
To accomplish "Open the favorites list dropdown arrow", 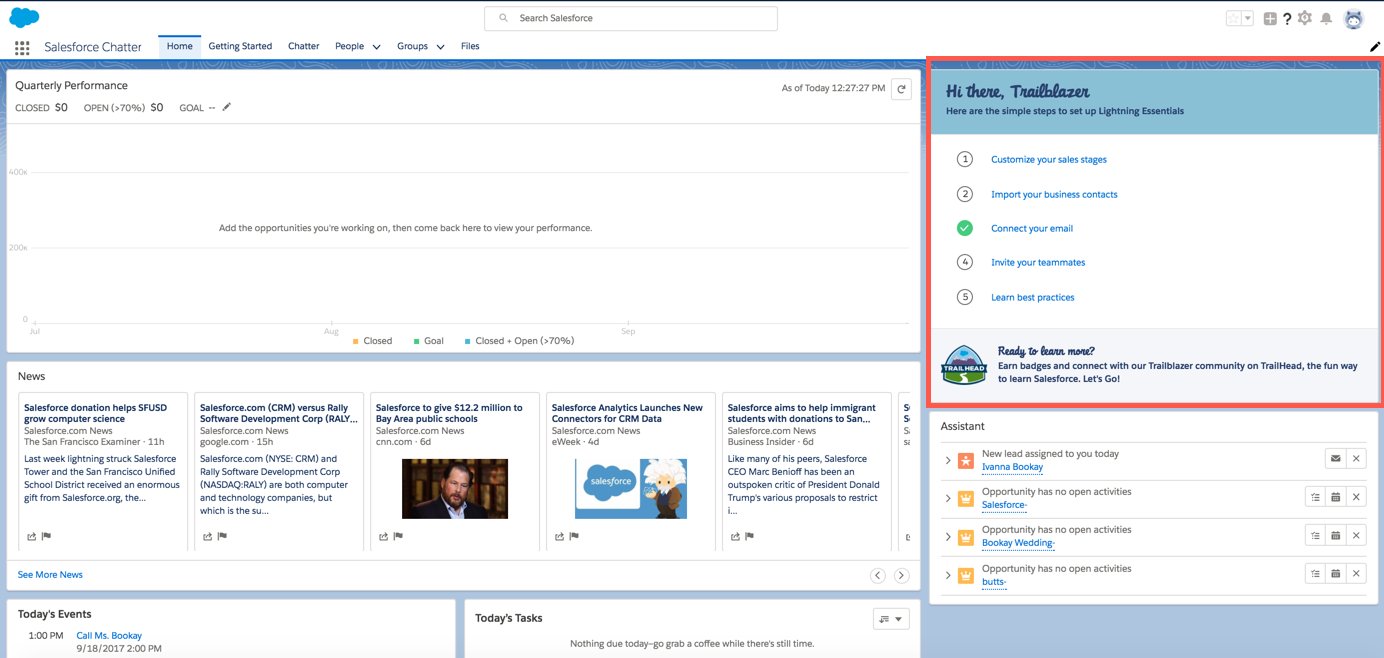I will [1247, 18].
